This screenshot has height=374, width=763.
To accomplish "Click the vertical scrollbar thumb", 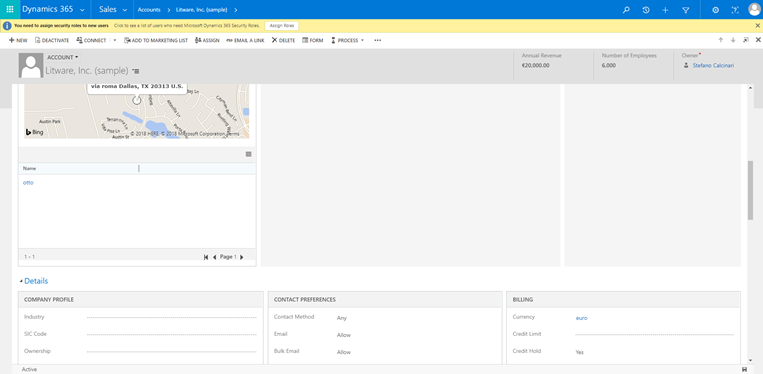I will [x=750, y=190].
